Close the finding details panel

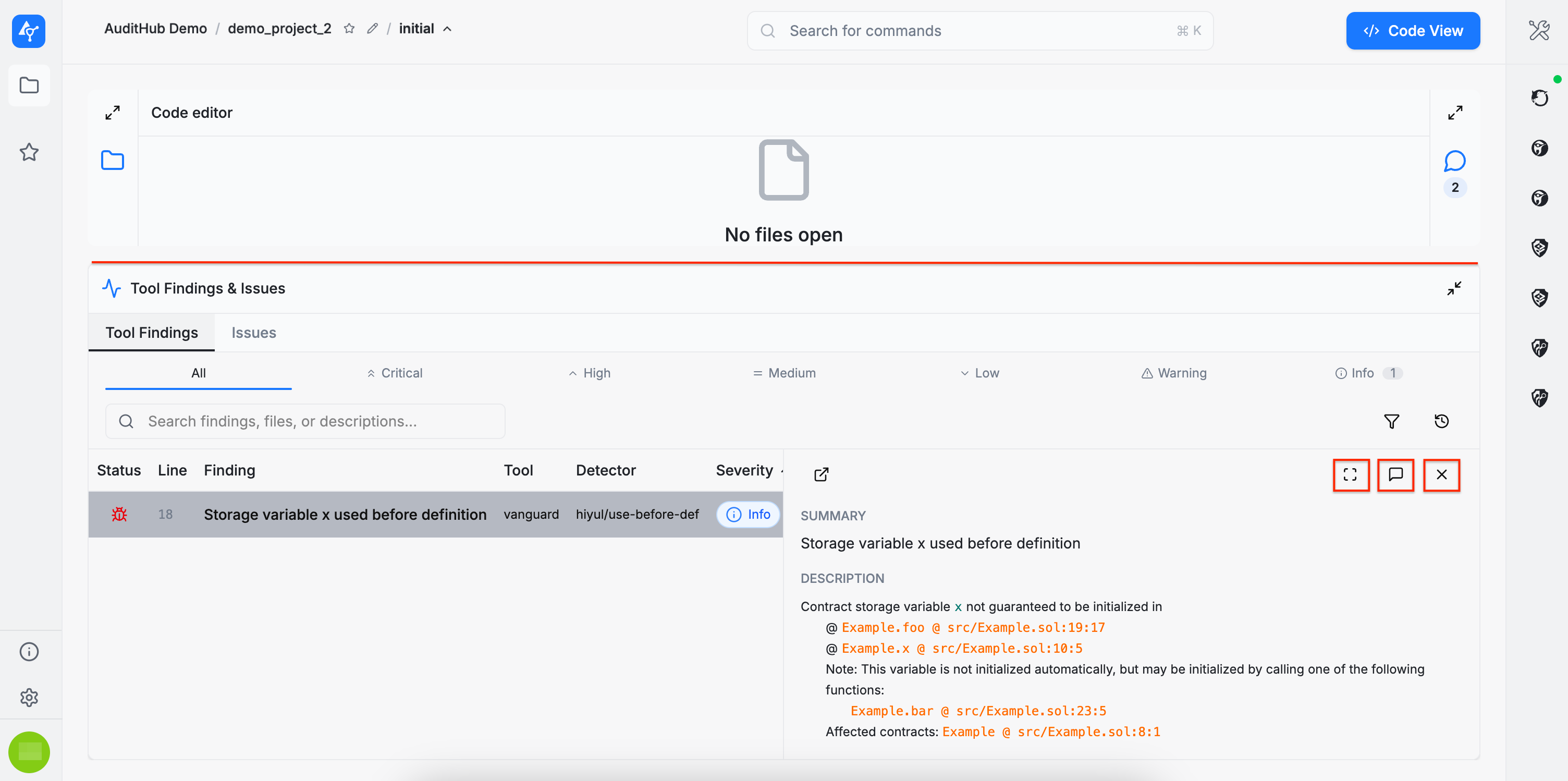(x=1441, y=475)
